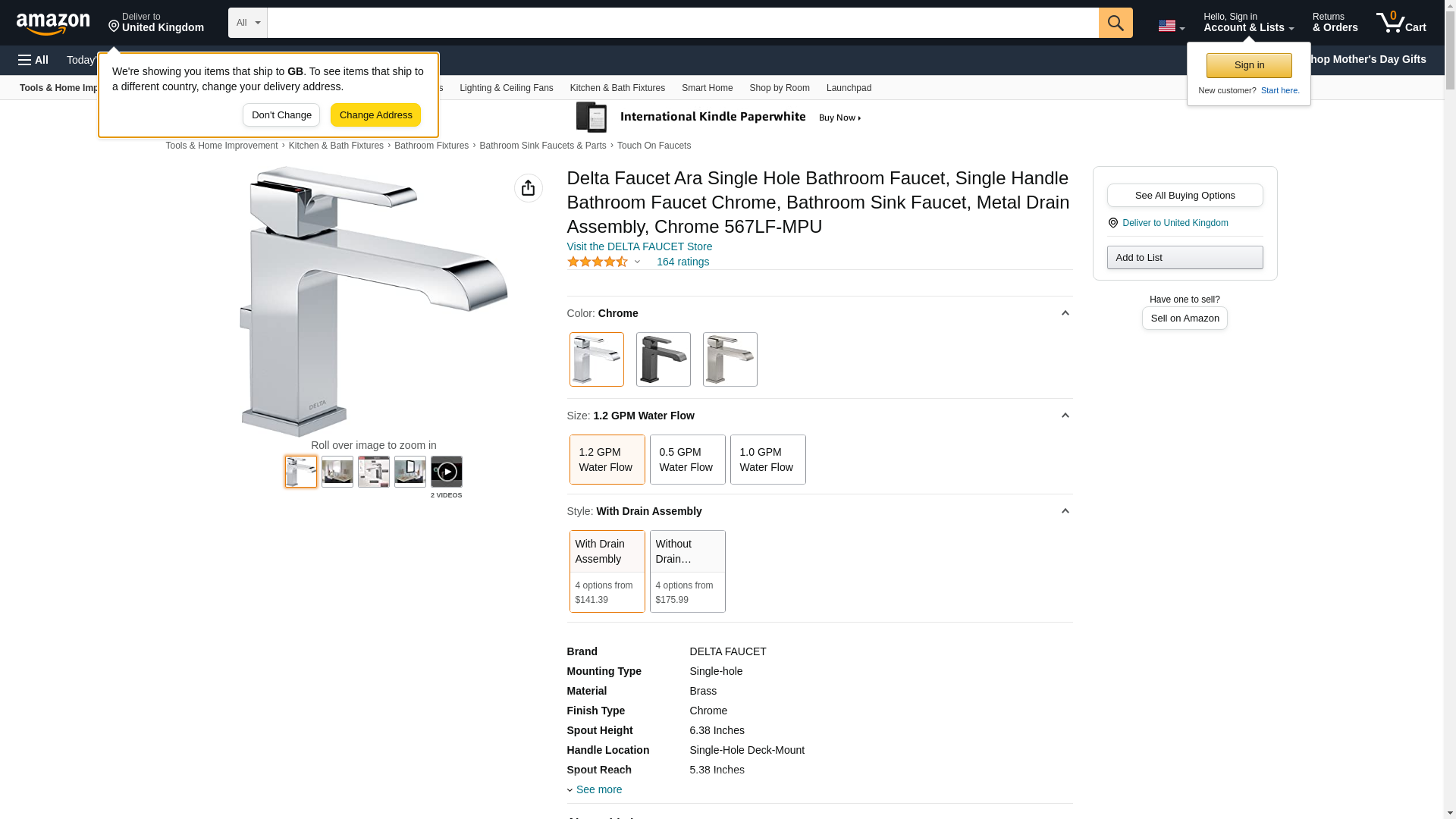Click the search magnifier button
Screen dimensions: 1456x819
point(1115,23)
